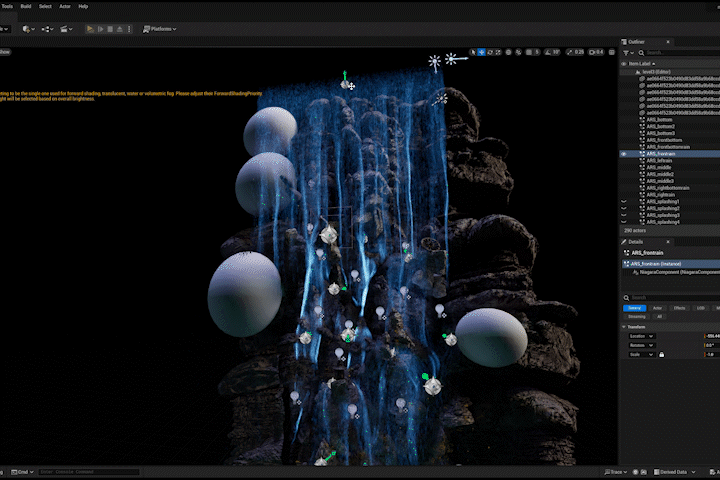
Task: Toggle the visibility column header eye
Action: [x=624, y=64]
